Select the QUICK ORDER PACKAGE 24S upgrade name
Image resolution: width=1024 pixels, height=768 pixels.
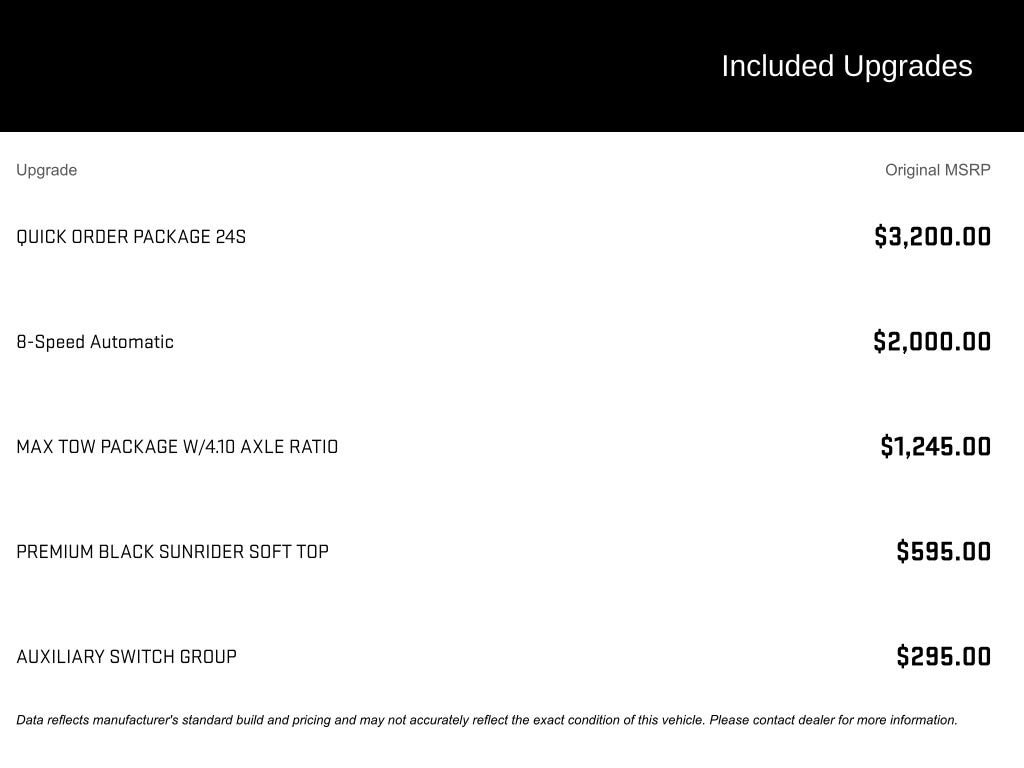130,237
